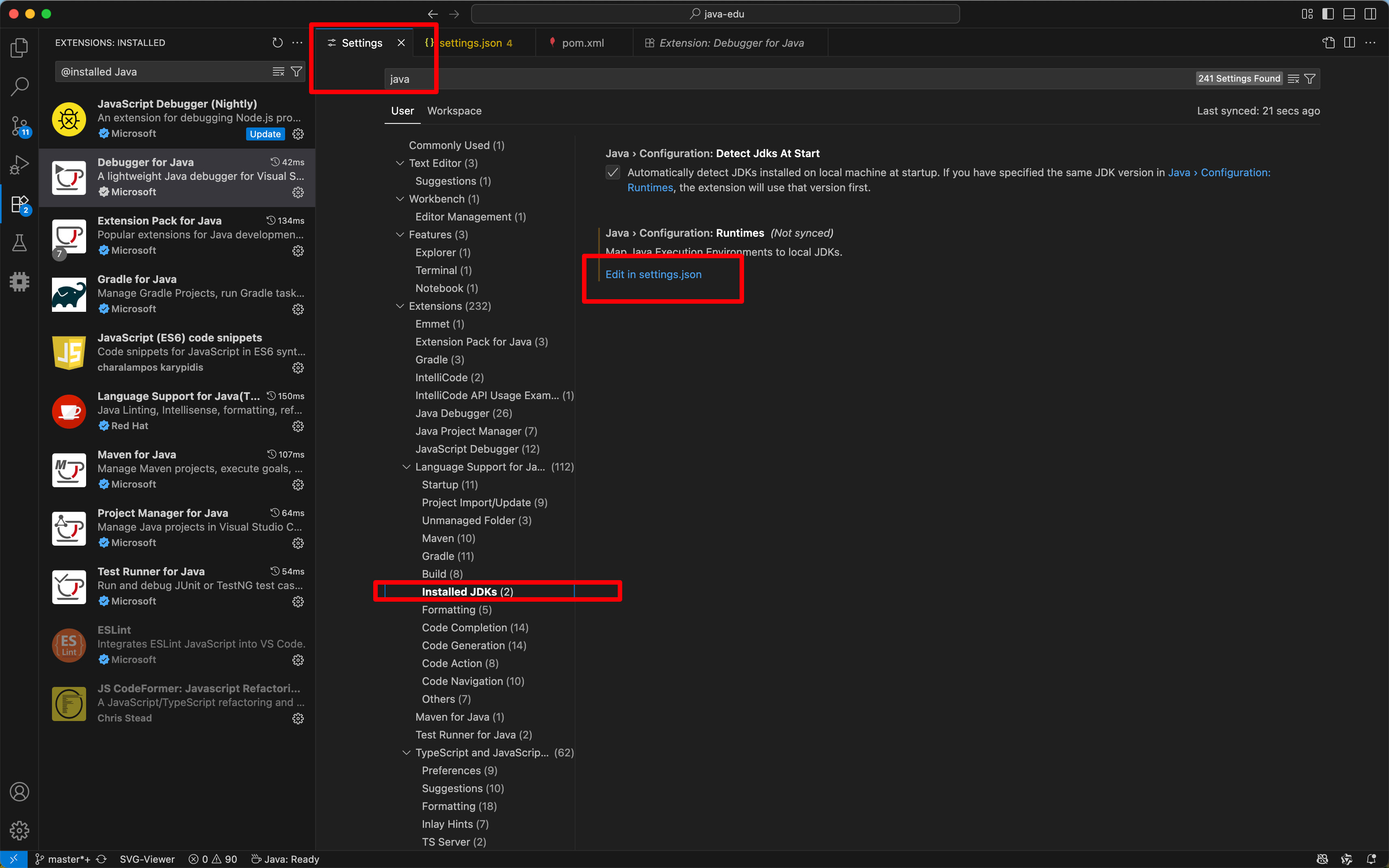
Task: Collapse Language Support for Java group
Action: pos(406,467)
